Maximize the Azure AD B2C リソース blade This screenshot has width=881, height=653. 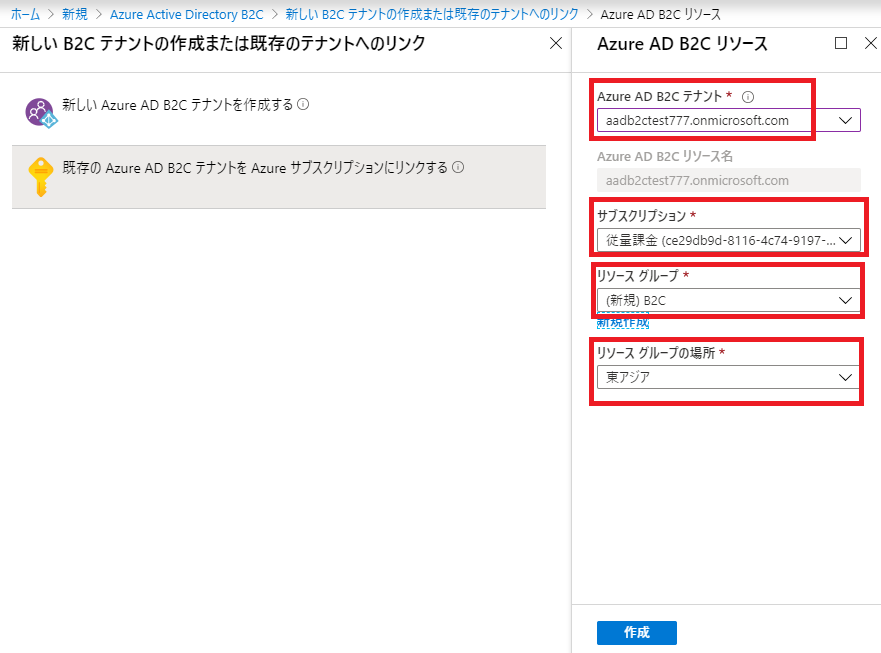click(x=841, y=43)
